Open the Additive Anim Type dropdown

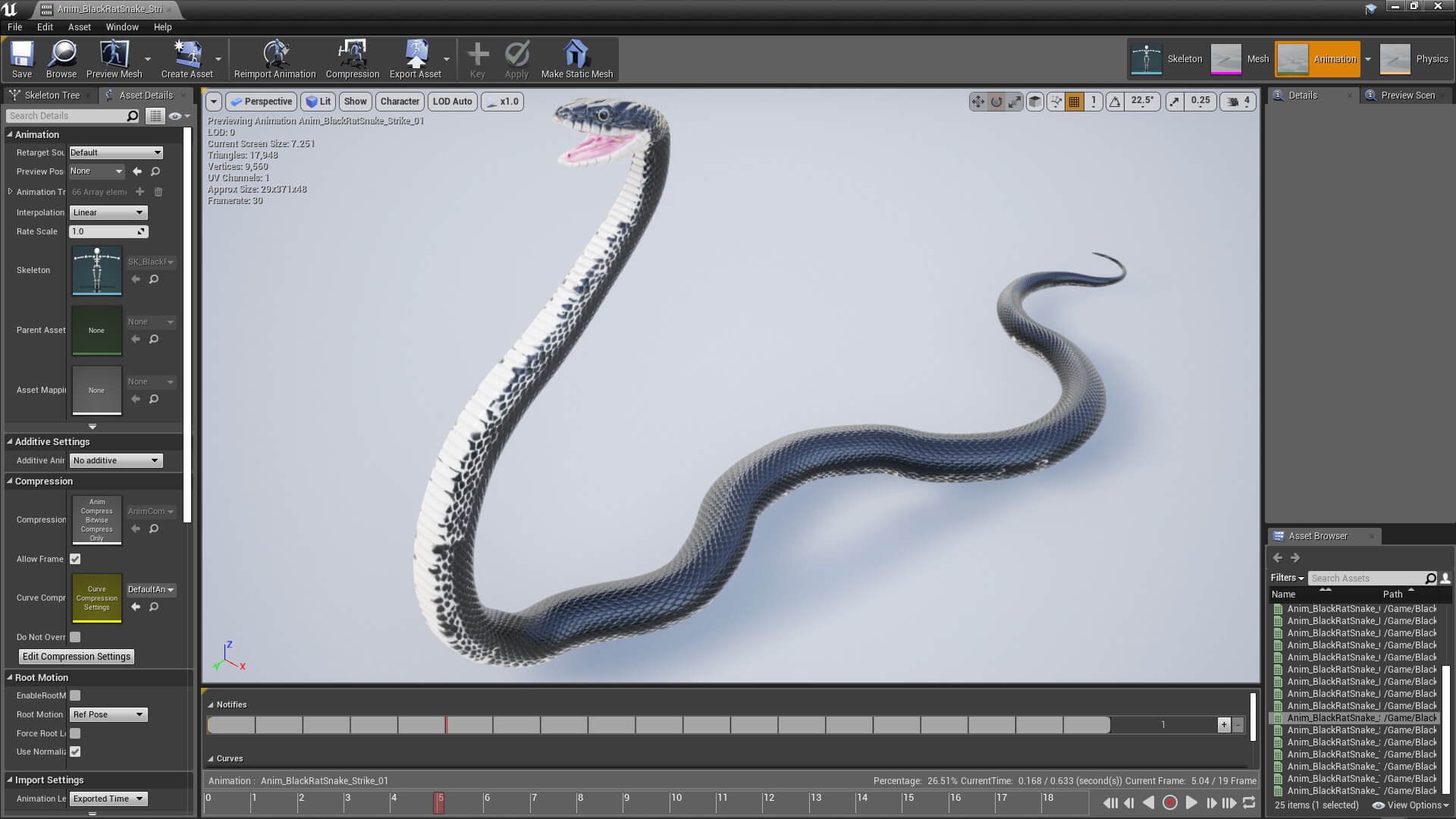[x=116, y=460]
